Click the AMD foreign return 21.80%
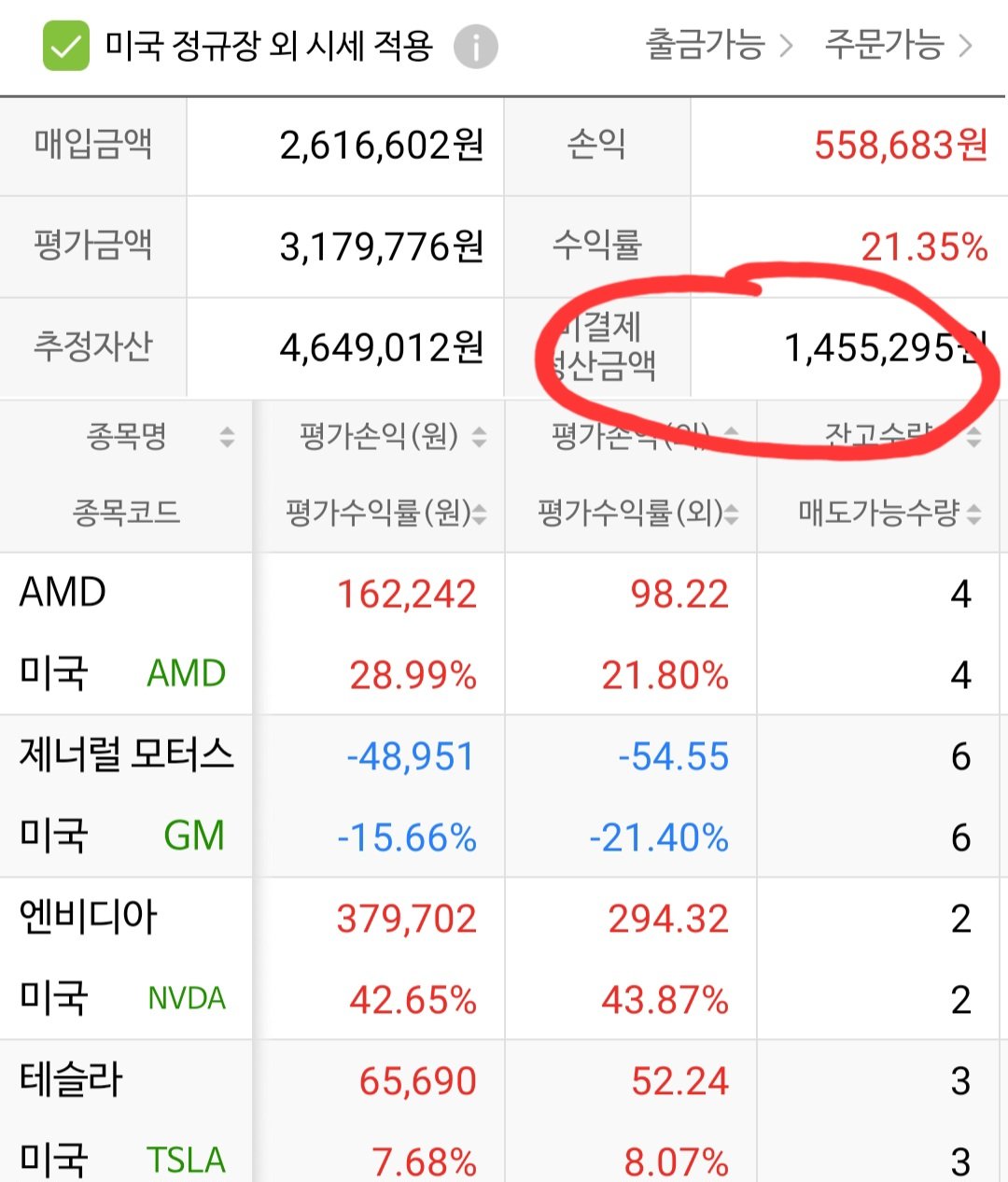This screenshot has width=1008, height=1182. (x=665, y=675)
